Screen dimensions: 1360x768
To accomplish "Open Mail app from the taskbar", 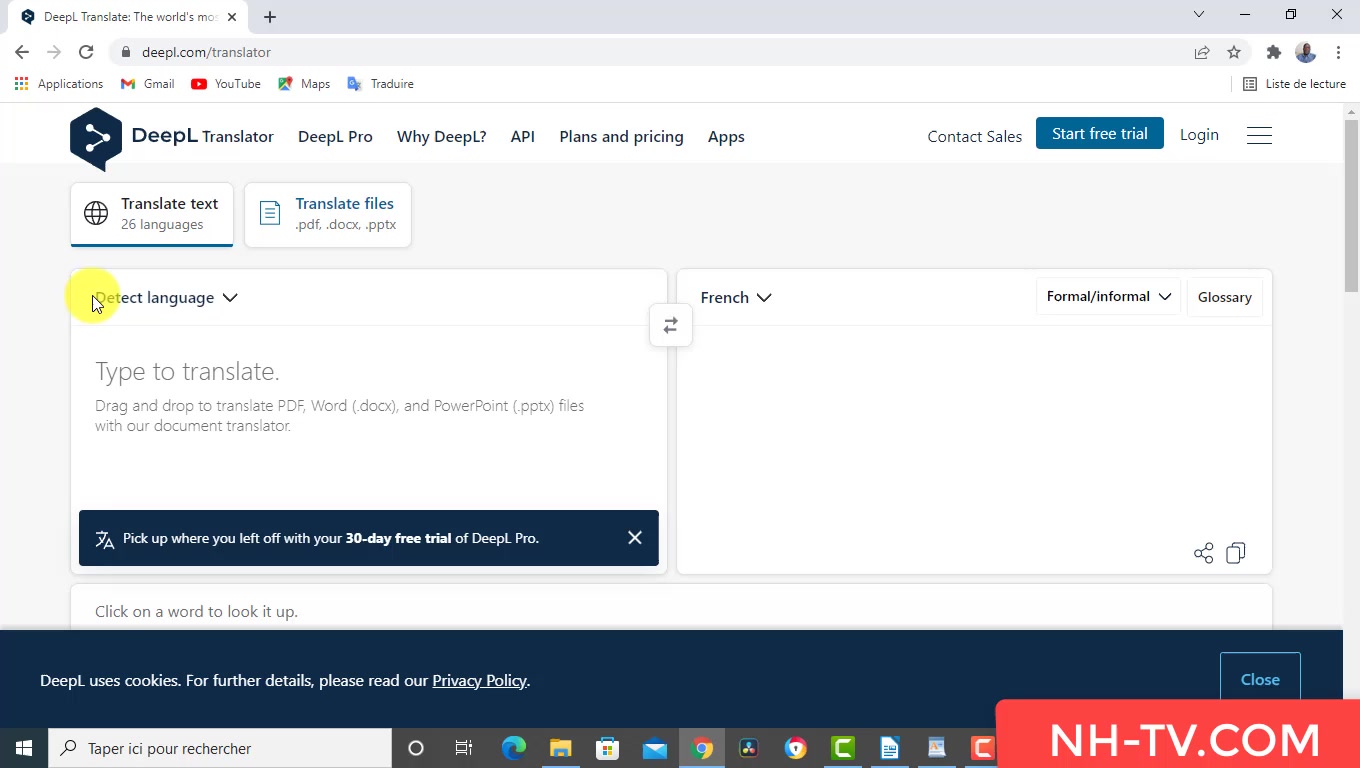I will [655, 748].
